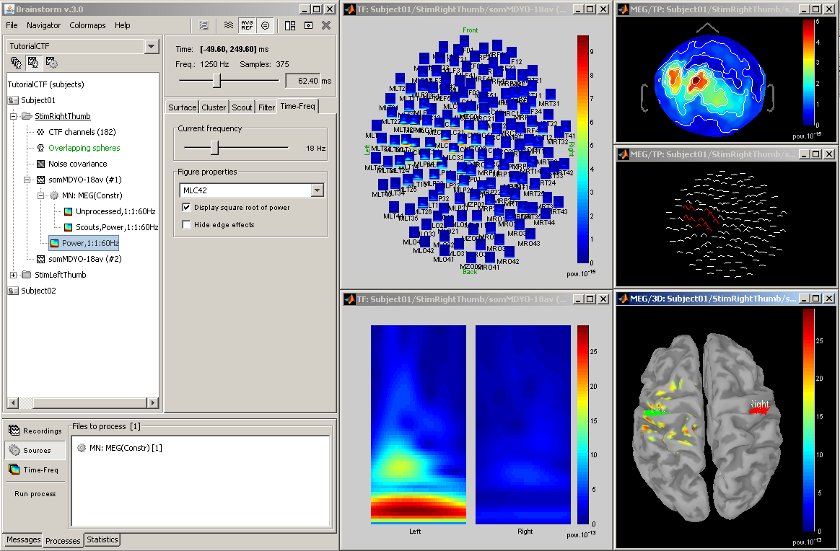Uncheck Display square root of power
The image size is (840, 551).
[x=187, y=207]
